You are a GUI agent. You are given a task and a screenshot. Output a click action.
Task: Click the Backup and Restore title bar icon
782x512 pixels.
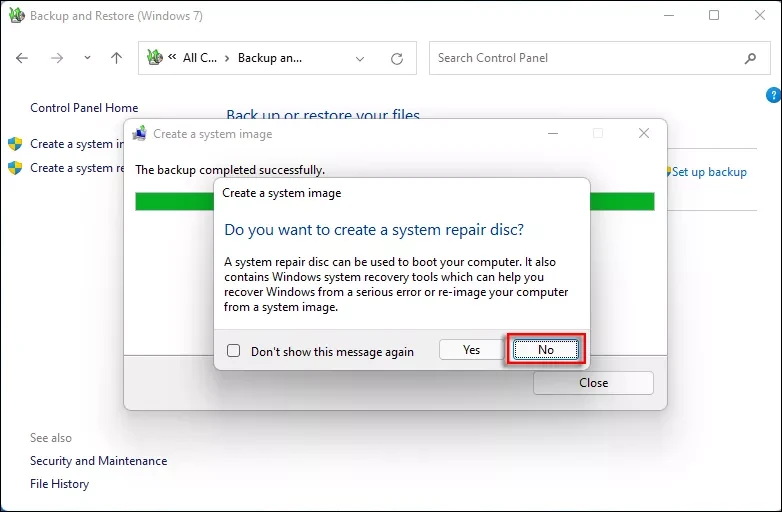tap(16, 15)
